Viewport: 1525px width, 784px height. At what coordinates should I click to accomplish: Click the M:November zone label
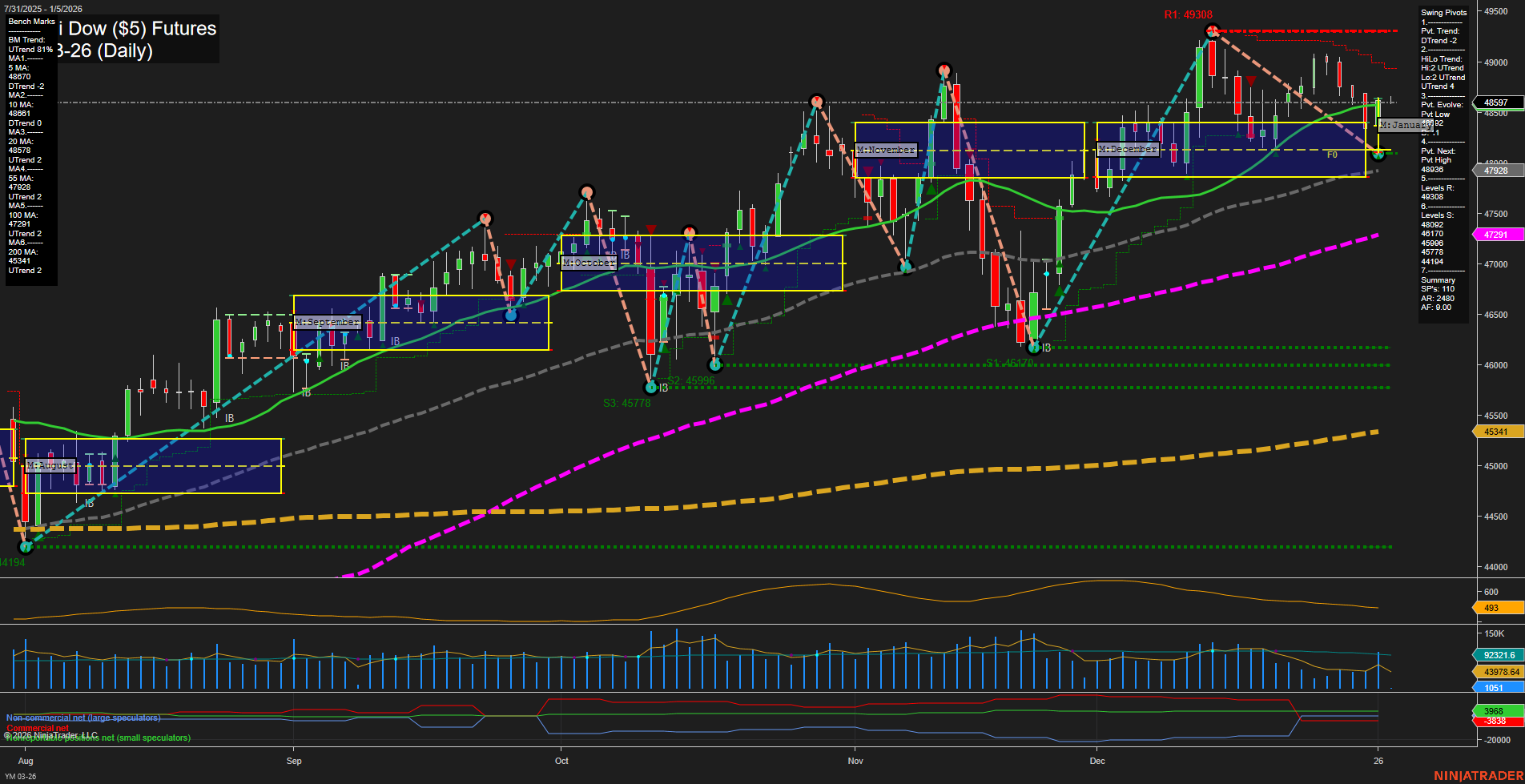point(885,150)
